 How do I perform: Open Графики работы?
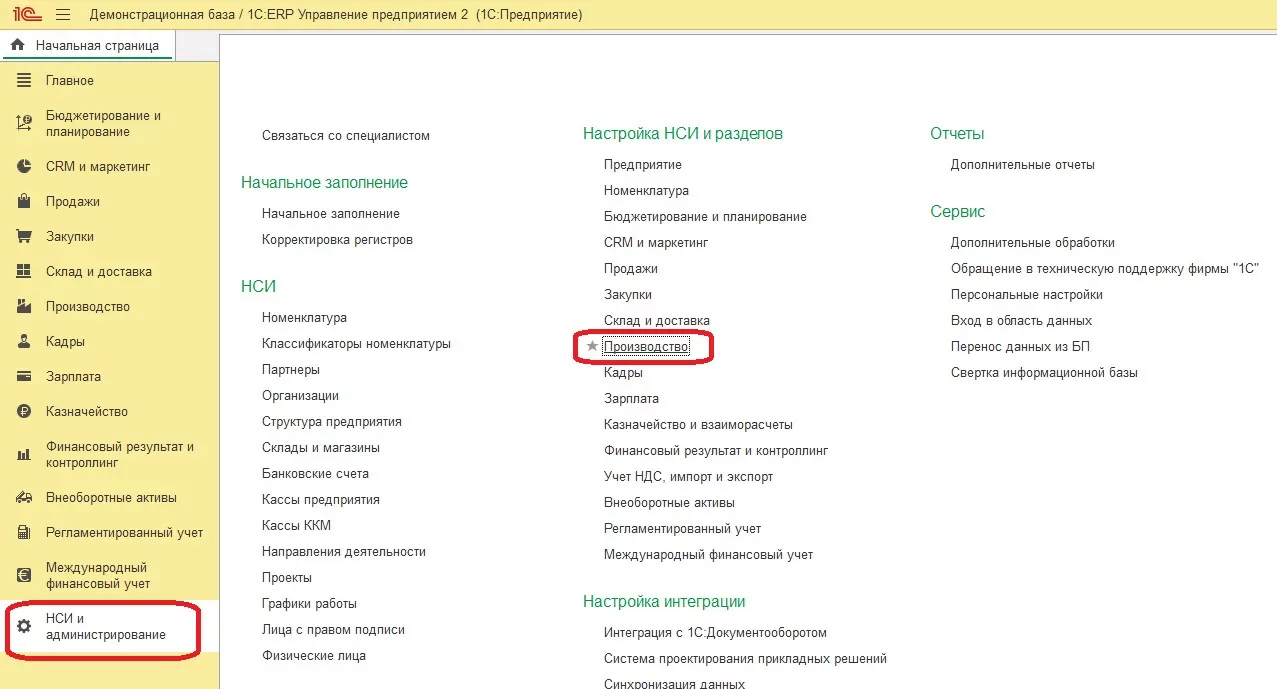309,603
